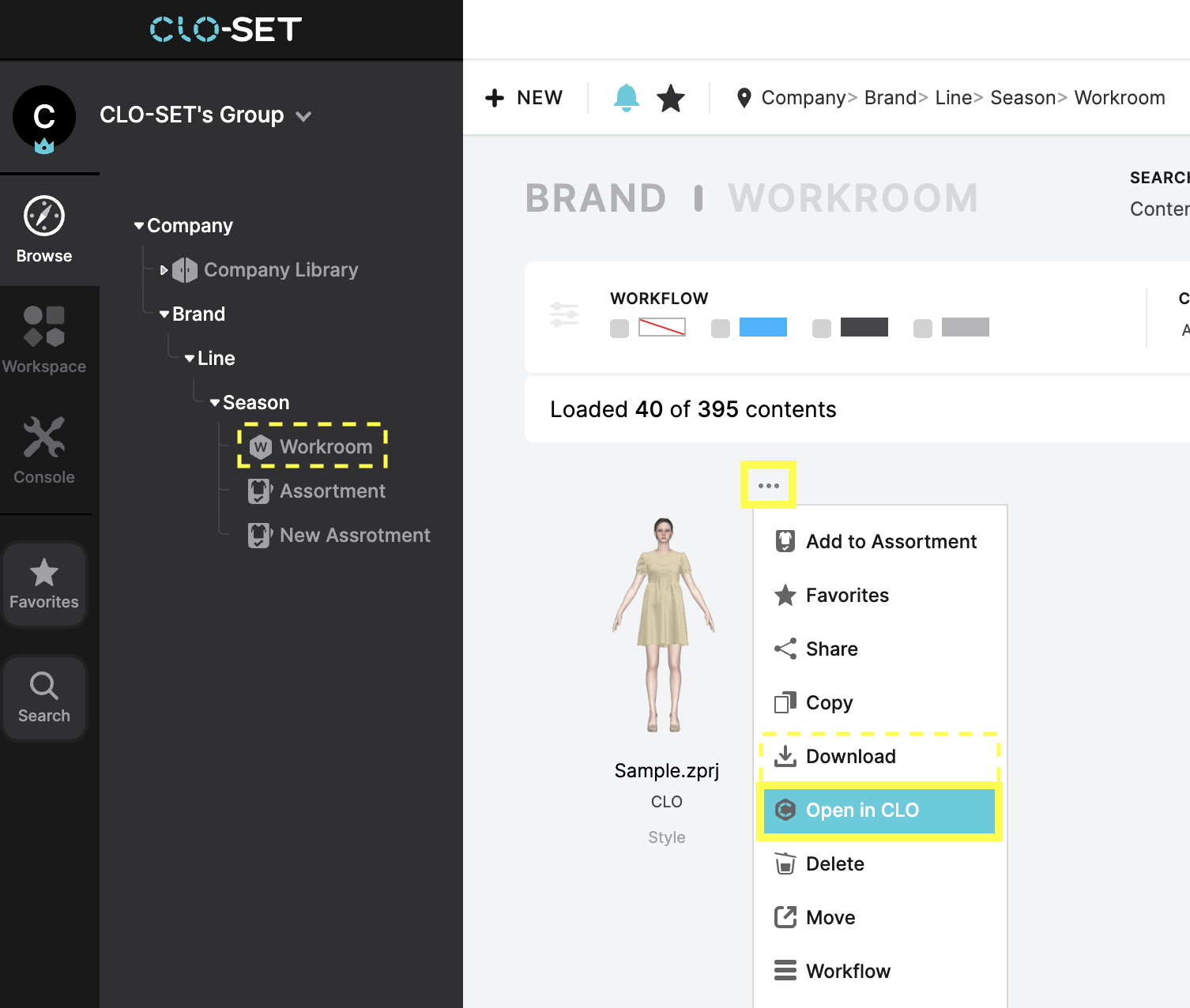
Task: Open the Search magnifier in sidebar
Action: click(x=44, y=686)
